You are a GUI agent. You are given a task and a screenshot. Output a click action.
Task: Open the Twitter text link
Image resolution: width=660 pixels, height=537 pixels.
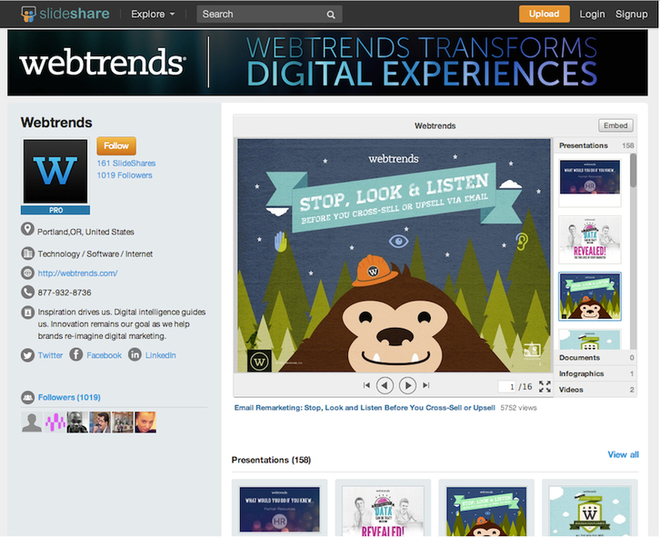50,355
